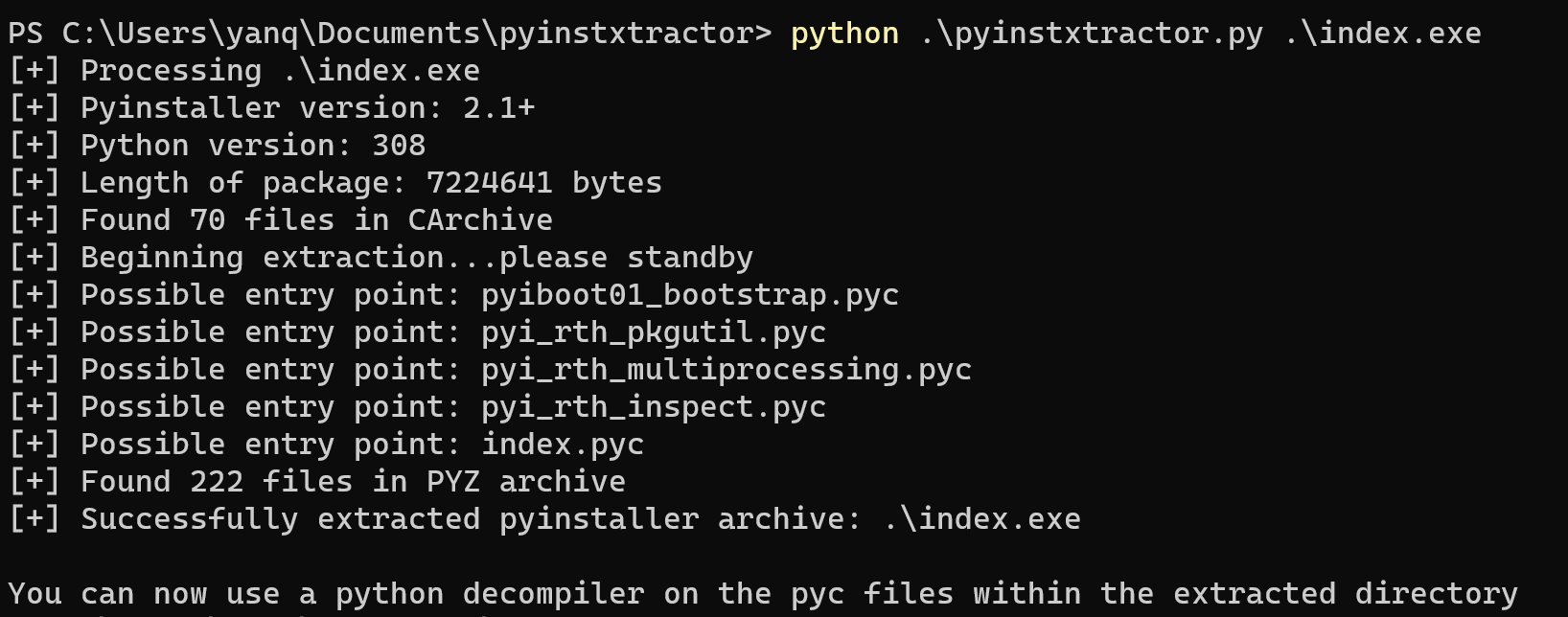The height and width of the screenshot is (617, 1568).
Task: Click the prompt path C:\Users\yanq\Documents\pyinstxtractor
Action: [408, 34]
